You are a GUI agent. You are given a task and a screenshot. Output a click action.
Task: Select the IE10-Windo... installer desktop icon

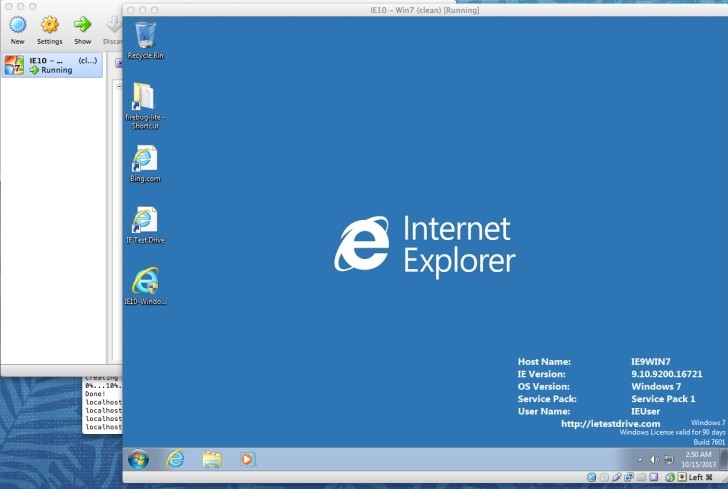tap(145, 280)
